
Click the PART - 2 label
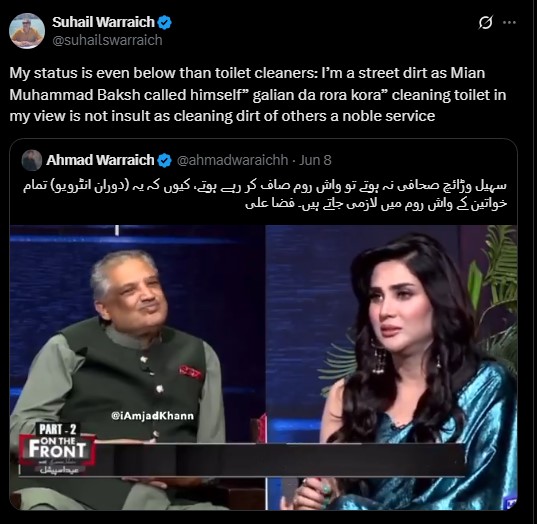point(58,429)
